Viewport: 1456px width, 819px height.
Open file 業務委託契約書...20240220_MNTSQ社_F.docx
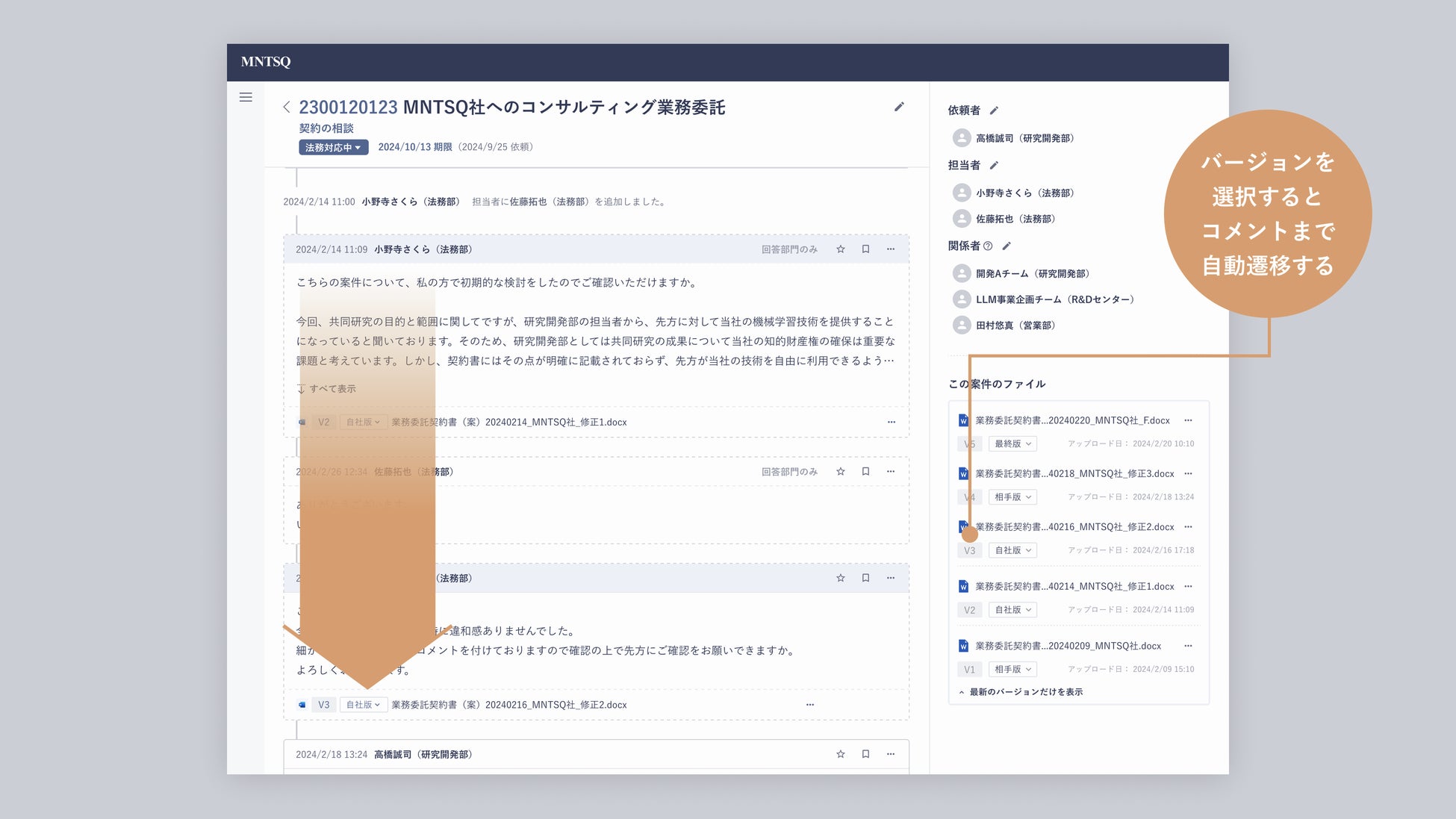1072,420
